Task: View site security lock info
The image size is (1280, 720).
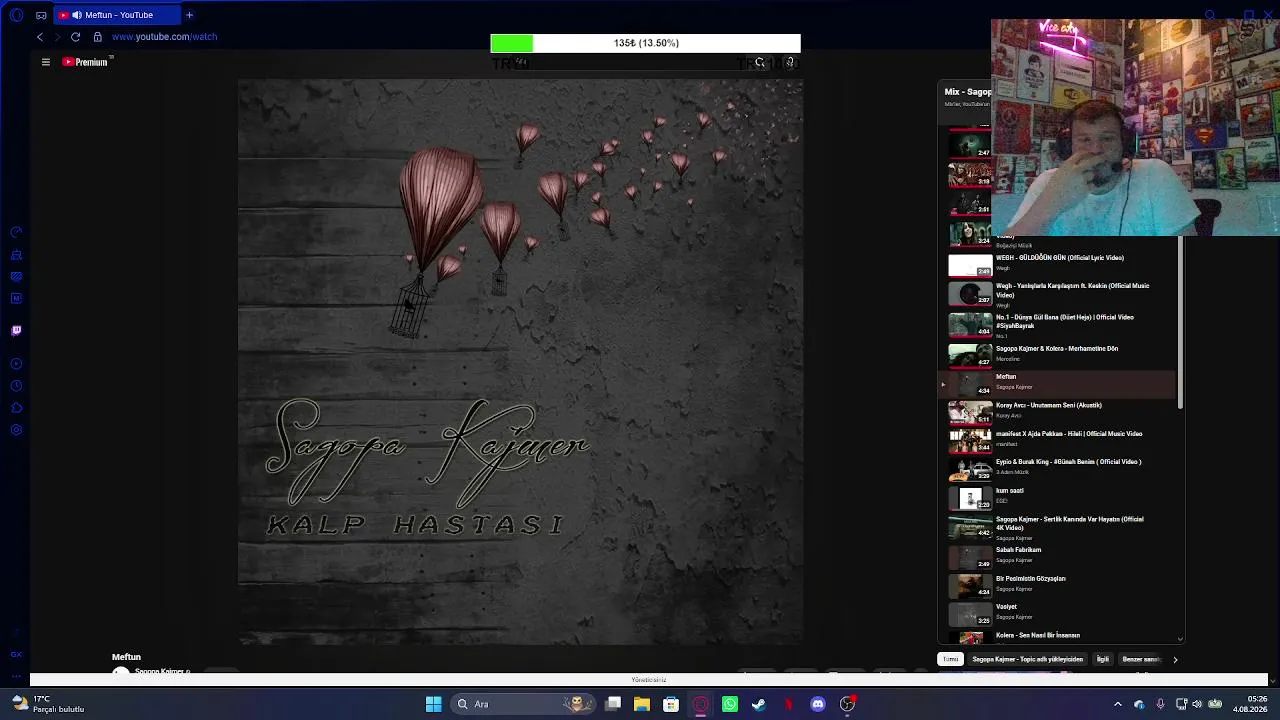Action: click(97, 37)
